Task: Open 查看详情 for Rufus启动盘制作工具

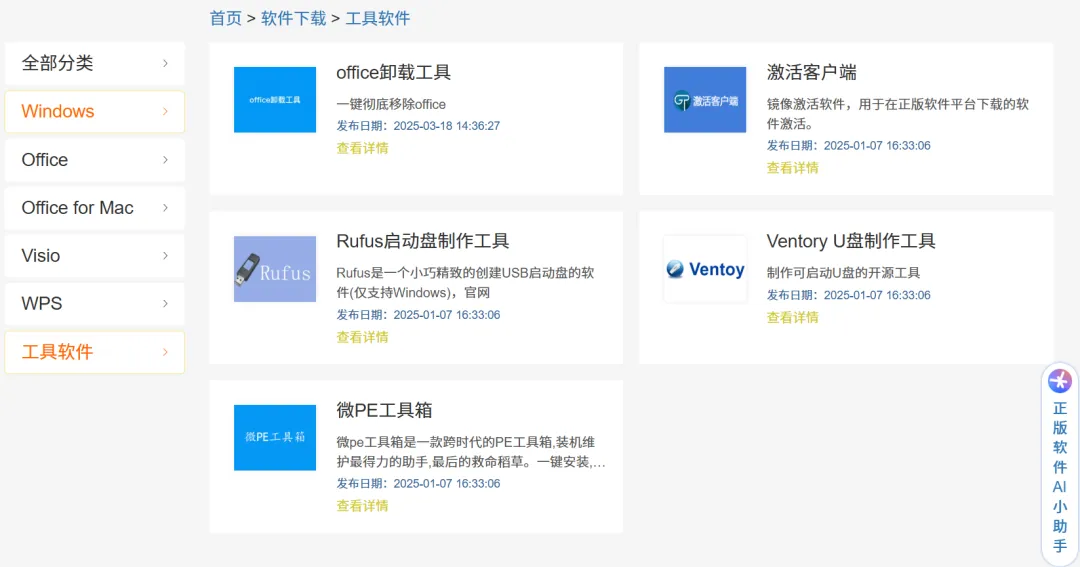Action: point(362,338)
